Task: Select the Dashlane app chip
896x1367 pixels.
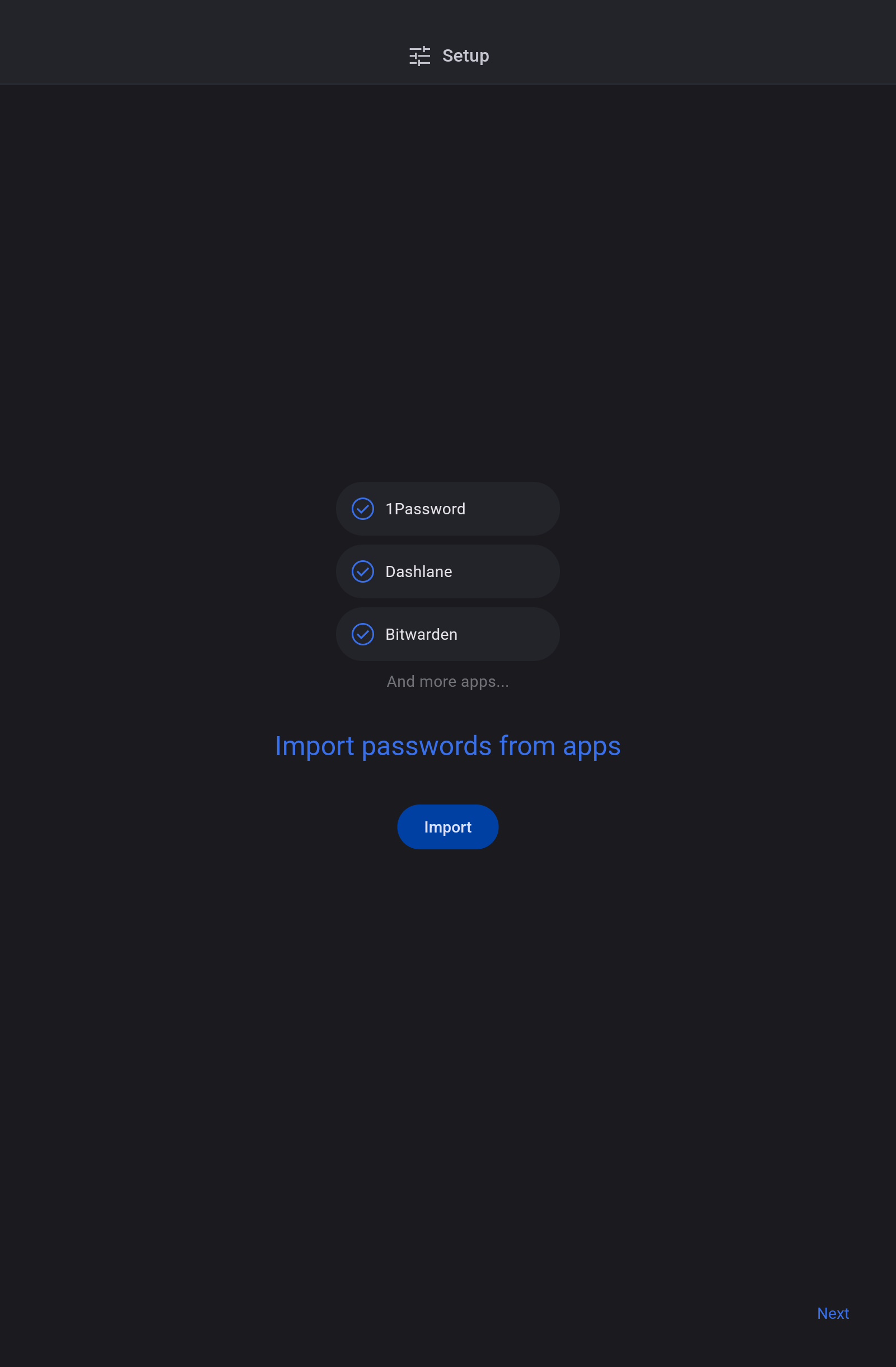Action: click(x=447, y=571)
